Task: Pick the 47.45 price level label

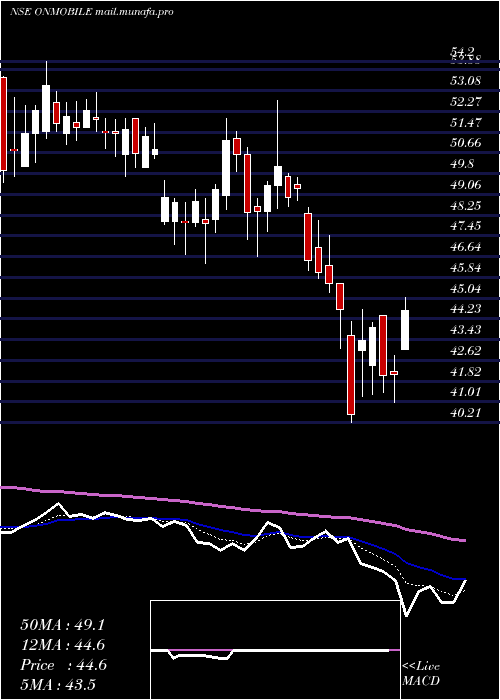Action: 466,226
